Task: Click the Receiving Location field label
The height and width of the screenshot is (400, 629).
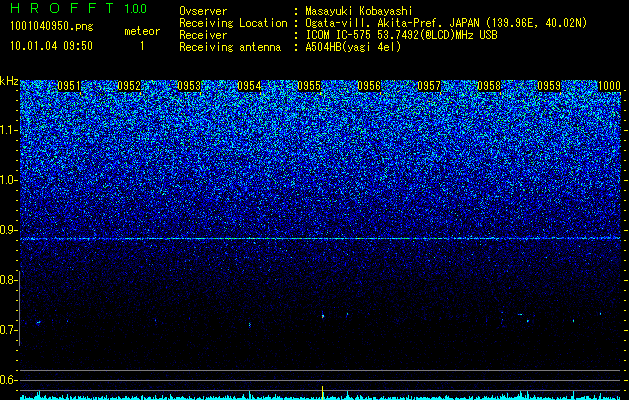Action: tap(233, 23)
